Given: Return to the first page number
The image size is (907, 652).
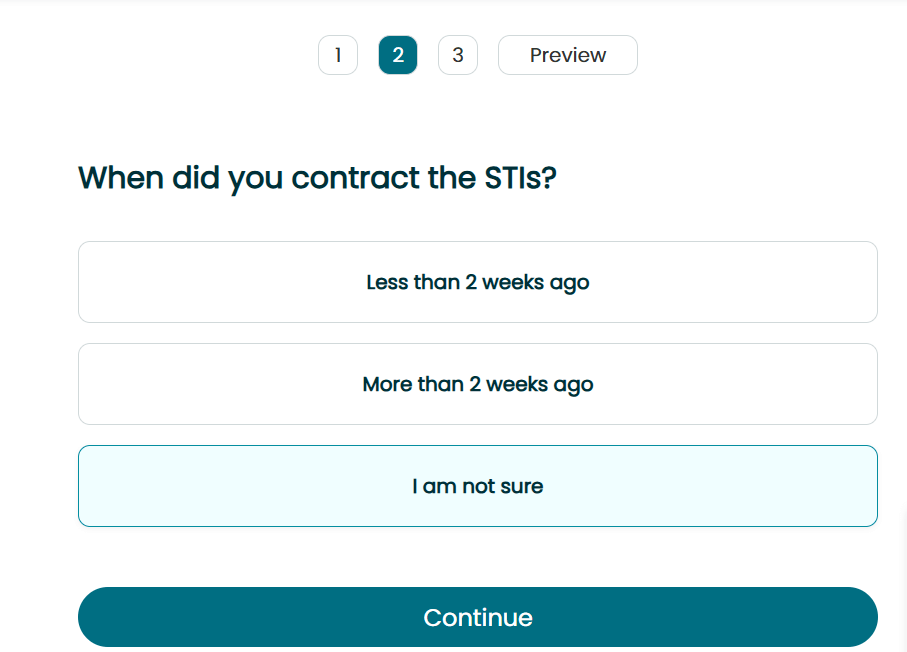Looking at the screenshot, I should pos(338,55).
